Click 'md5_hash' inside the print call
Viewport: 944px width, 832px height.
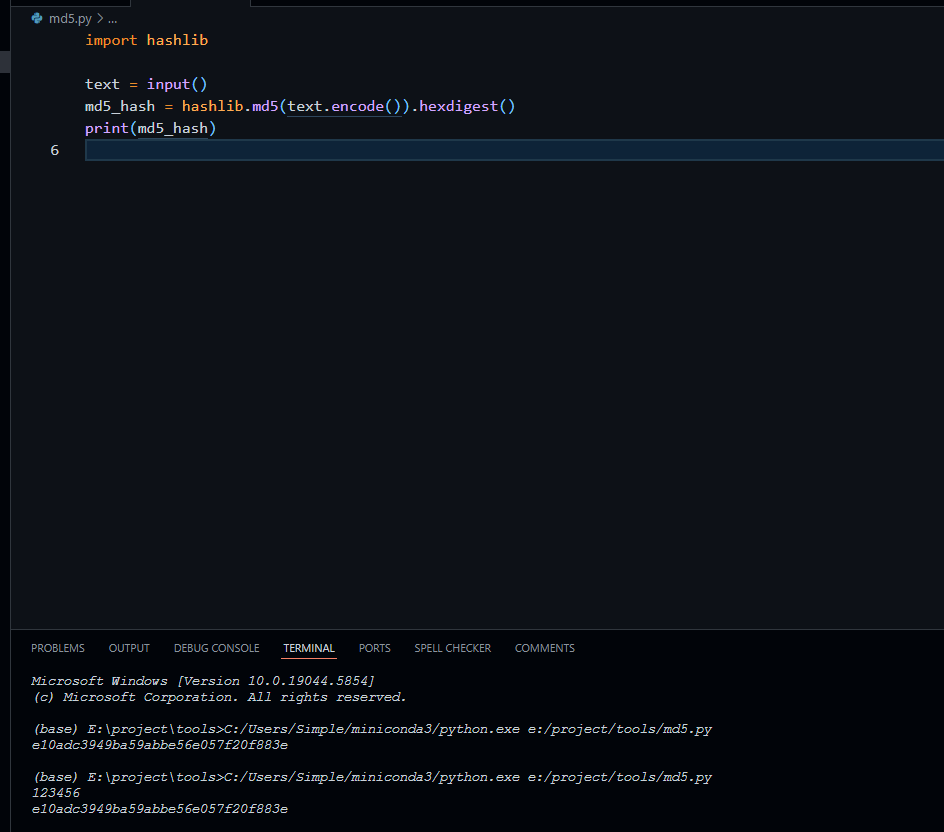coord(173,128)
